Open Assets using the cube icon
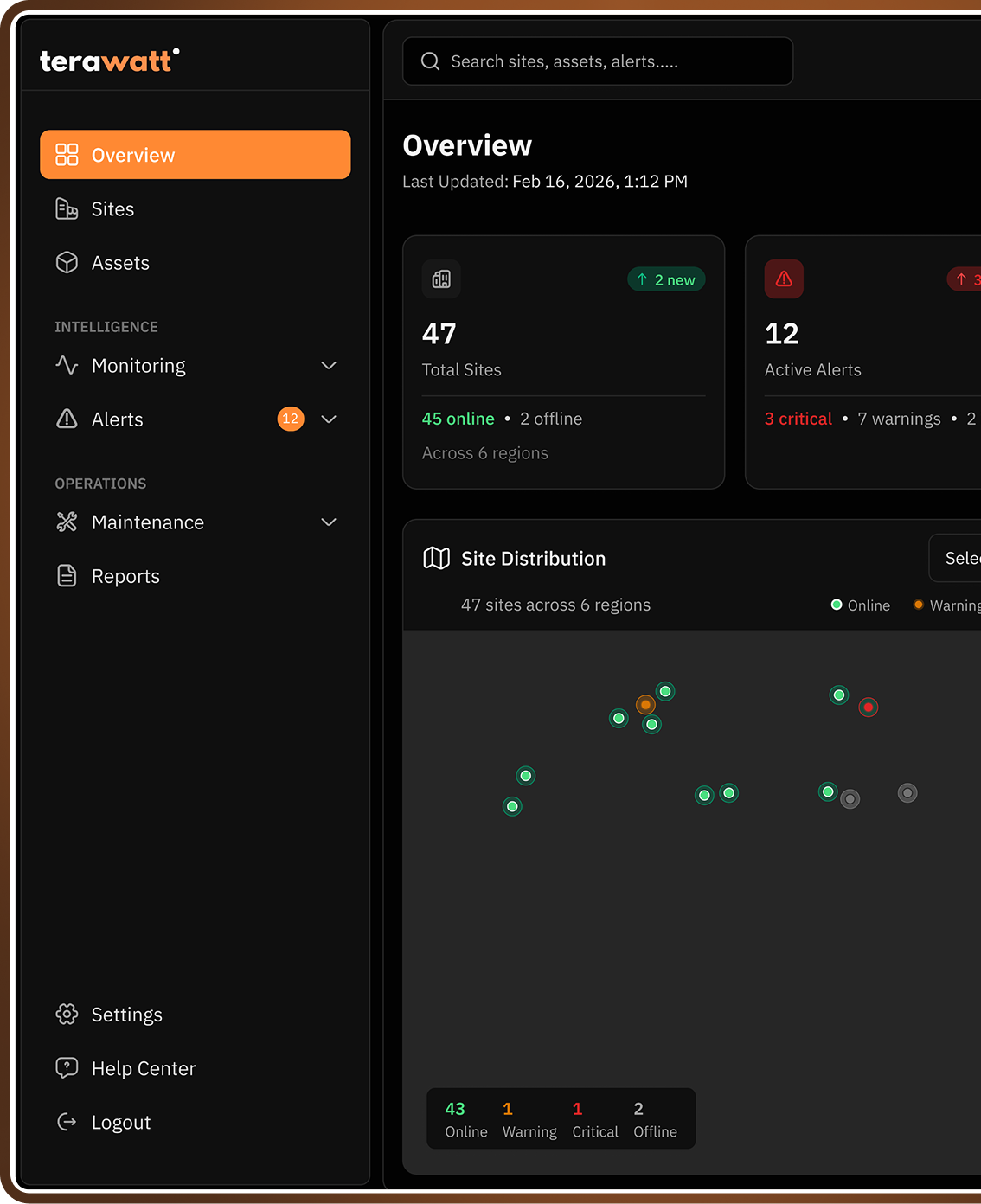Viewport: 981px width, 1204px height. [x=67, y=262]
